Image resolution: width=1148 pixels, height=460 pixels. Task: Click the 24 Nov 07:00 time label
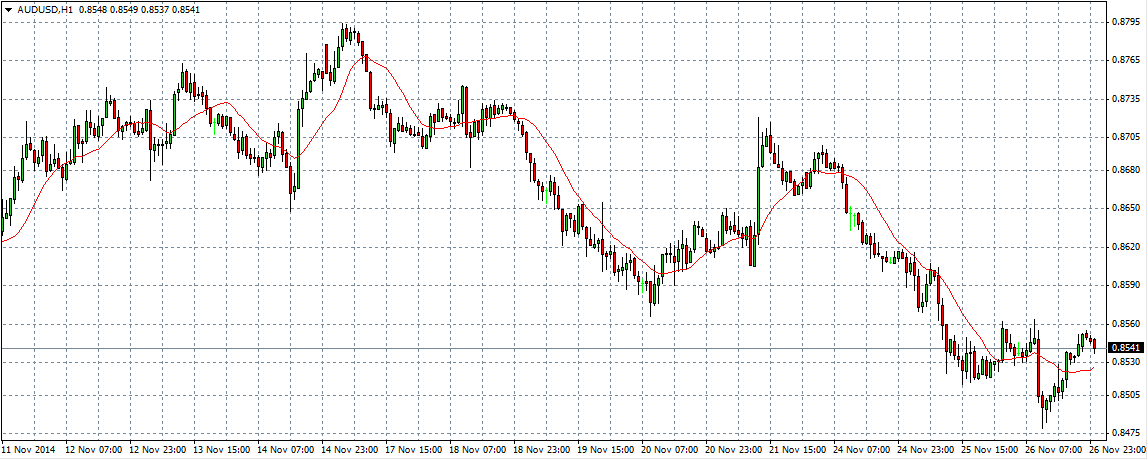tap(863, 450)
